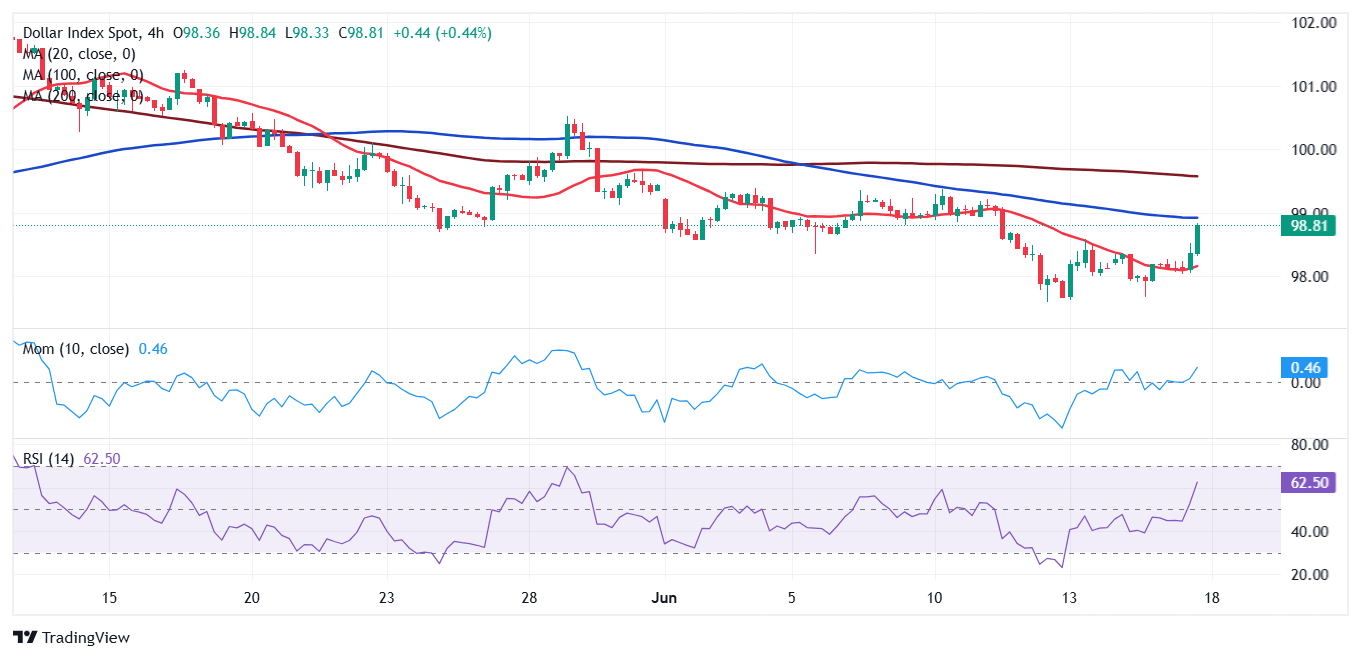The width and height of the screenshot is (1361, 659).
Task: Select the MA (20, close, 0) legend
Action: click(80, 54)
